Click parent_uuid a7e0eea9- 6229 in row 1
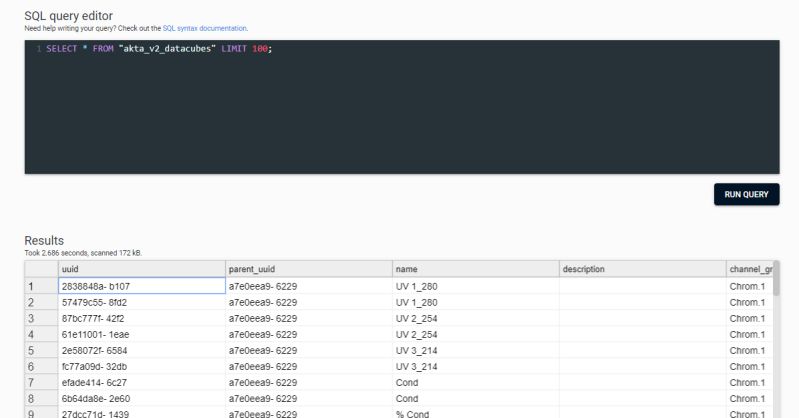The image size is (799, 418). [309, 286]
